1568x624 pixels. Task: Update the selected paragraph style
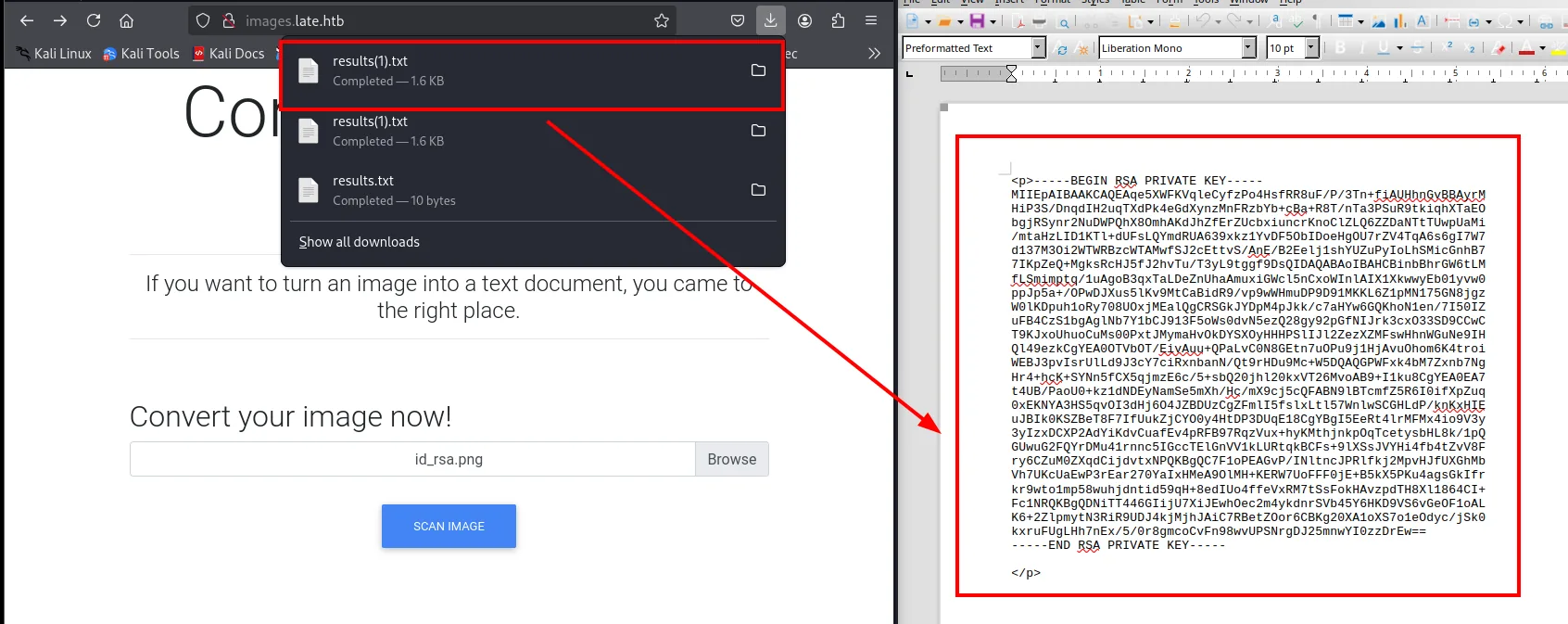coord(1061,48)
